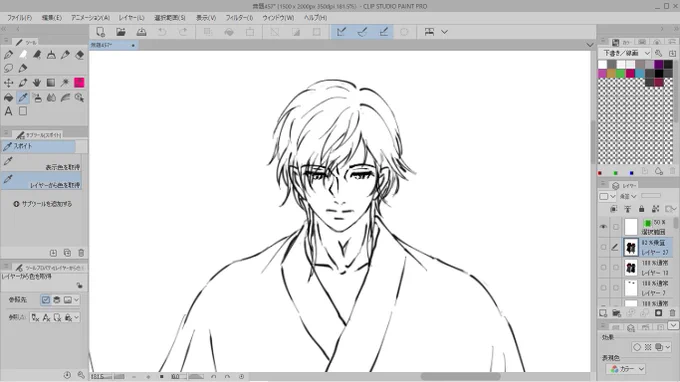This screenshot has width=680, height=382.
Task: Select 表示色を取得 sub tool
Action: pyautogui.click(x=42, y=163)
